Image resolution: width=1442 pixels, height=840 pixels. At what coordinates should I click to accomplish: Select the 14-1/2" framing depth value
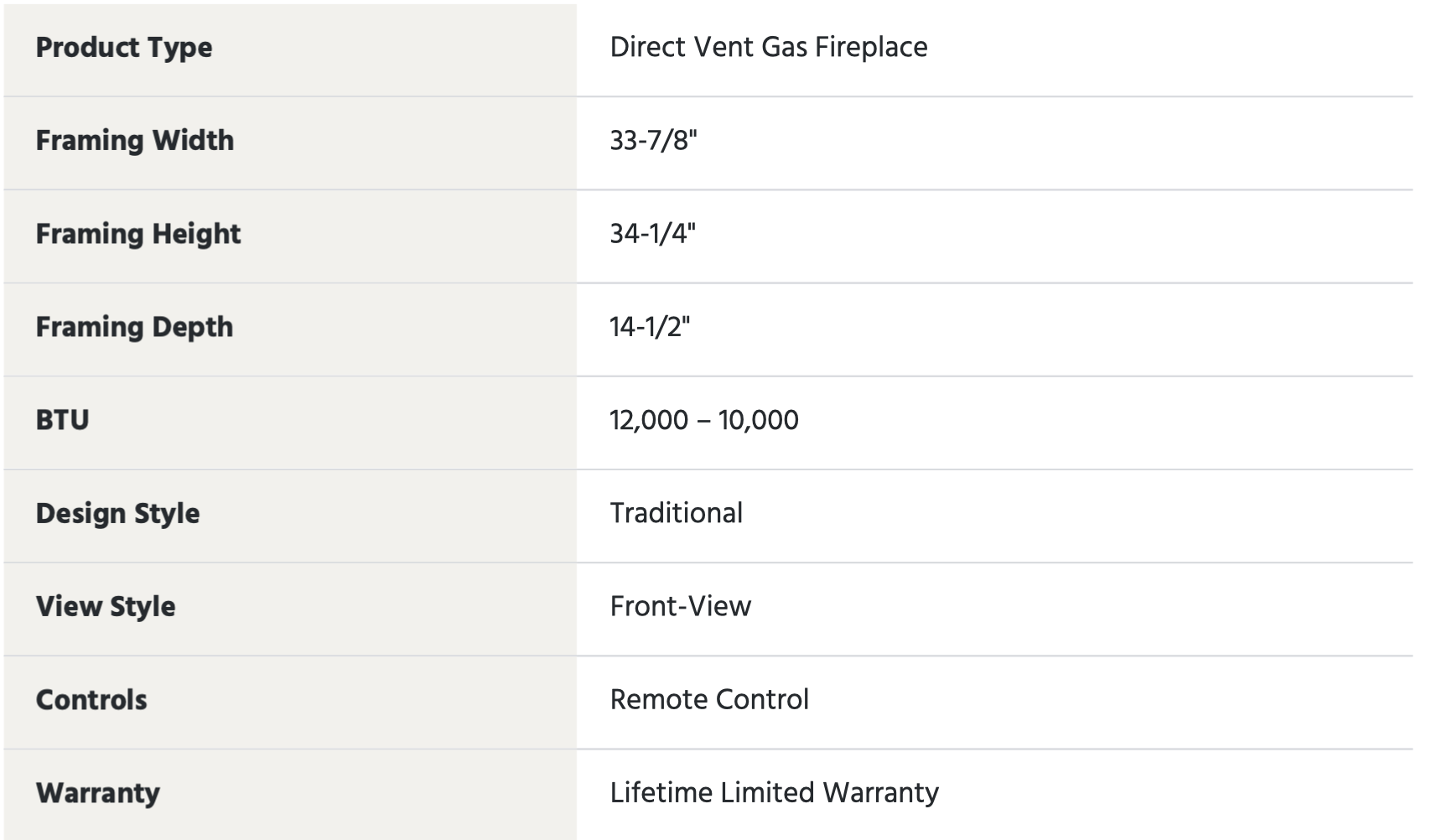650,326
